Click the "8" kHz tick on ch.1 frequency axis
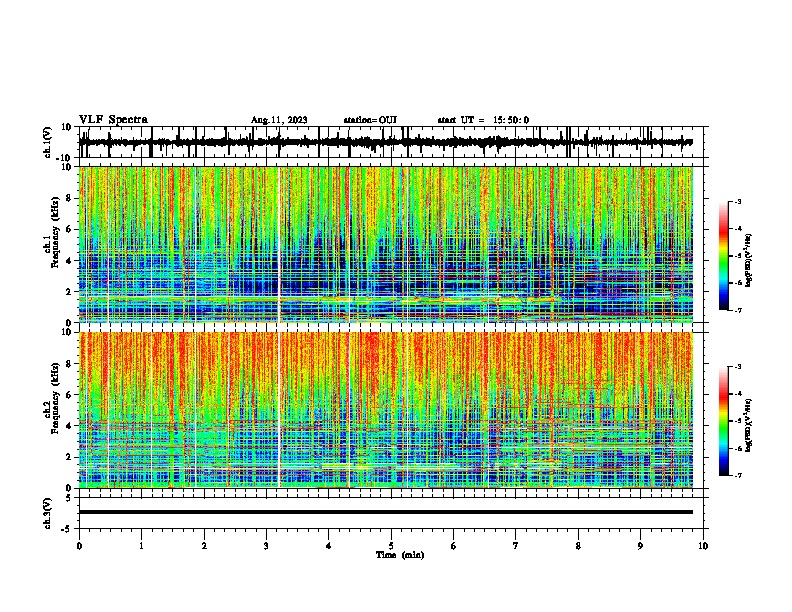 click(x=70, y=198)
